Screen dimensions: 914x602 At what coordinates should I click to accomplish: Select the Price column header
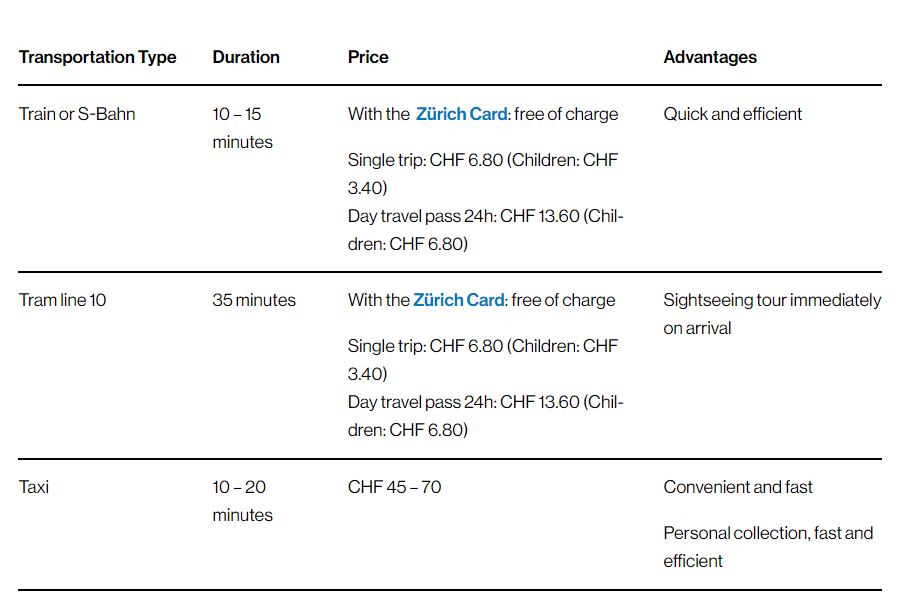tap(368, 57)
